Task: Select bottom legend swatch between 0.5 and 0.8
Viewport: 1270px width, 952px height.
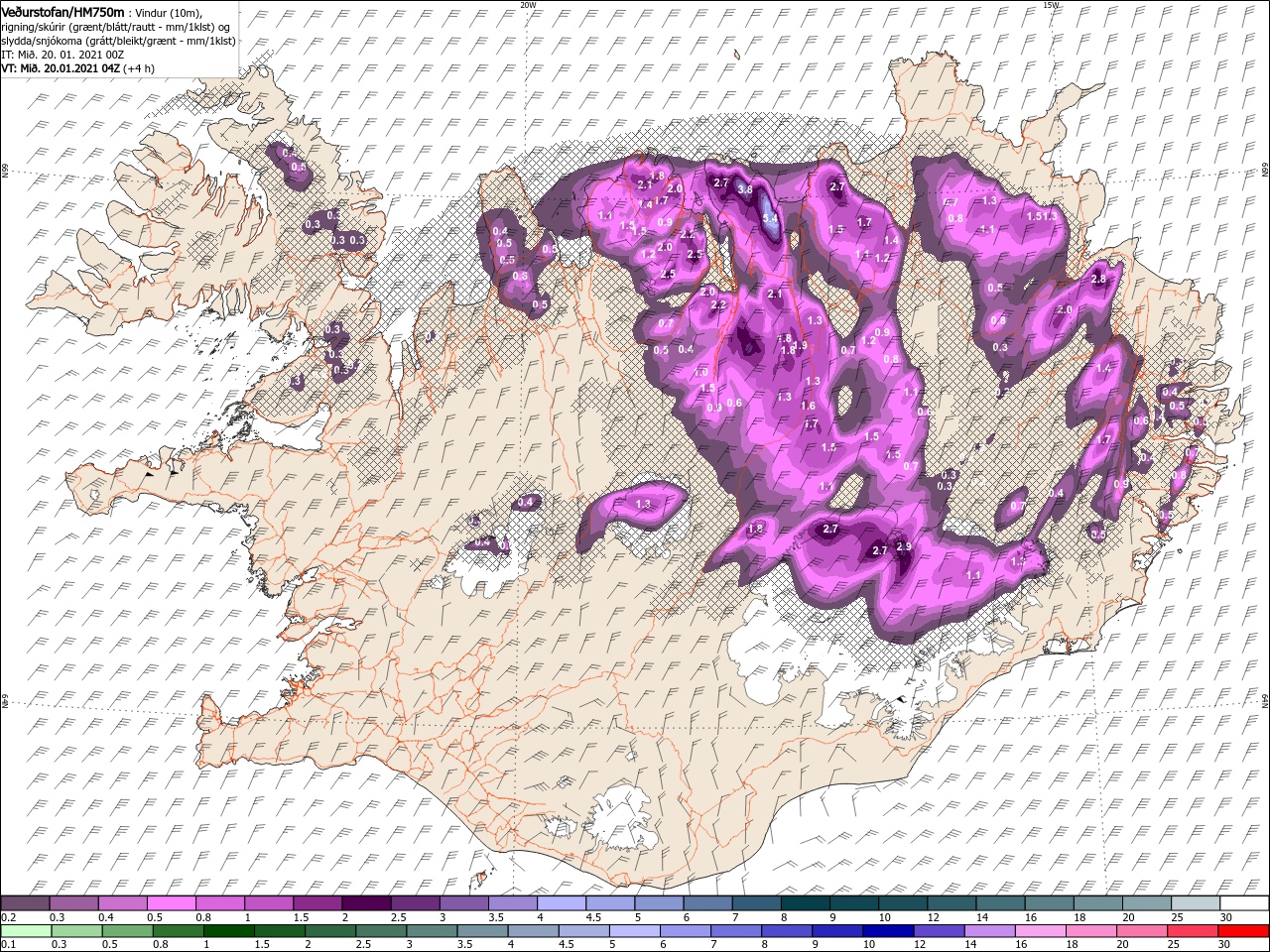Action: 127,931
